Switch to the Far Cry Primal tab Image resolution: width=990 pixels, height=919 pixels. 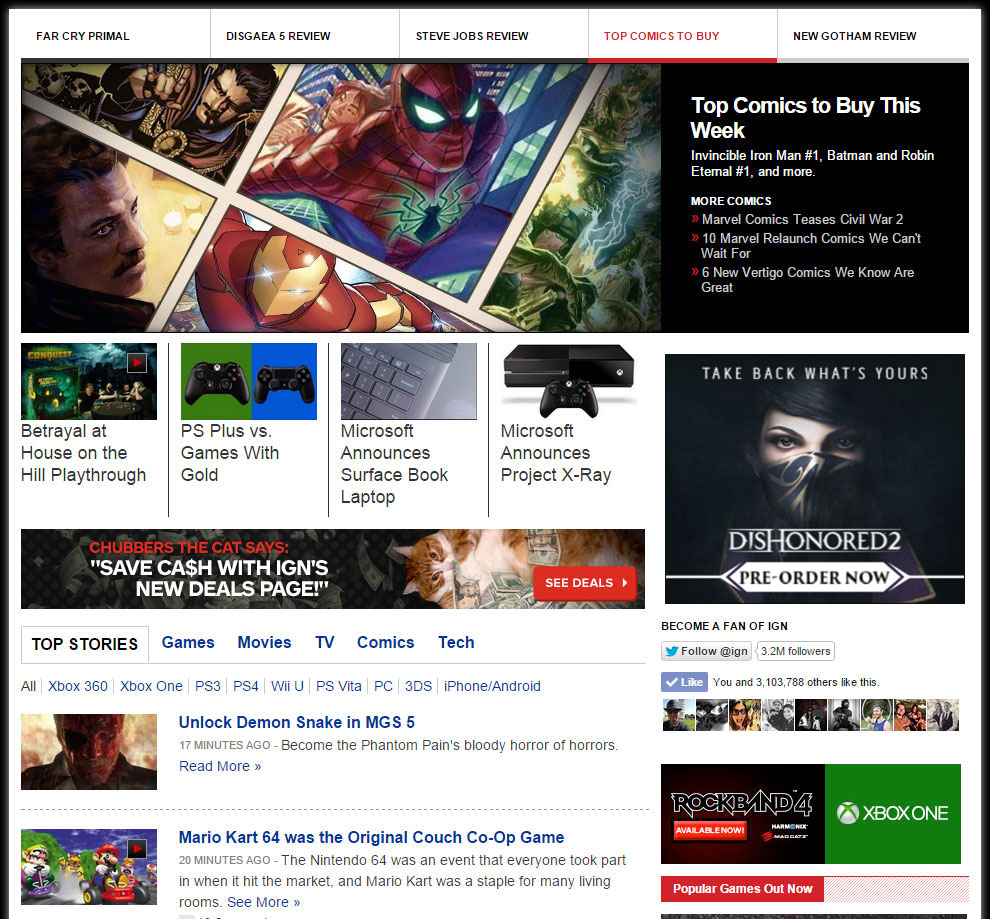coord(83,36)
